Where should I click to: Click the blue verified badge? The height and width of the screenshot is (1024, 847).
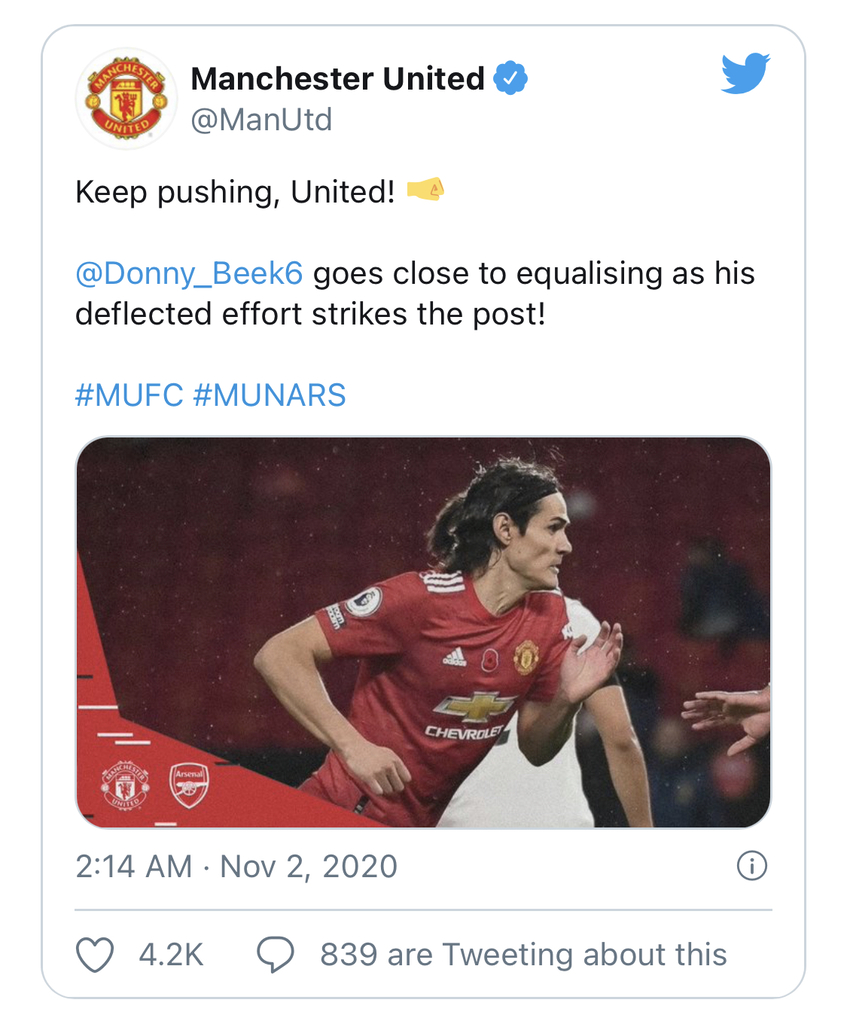click(x=510, y=78)
